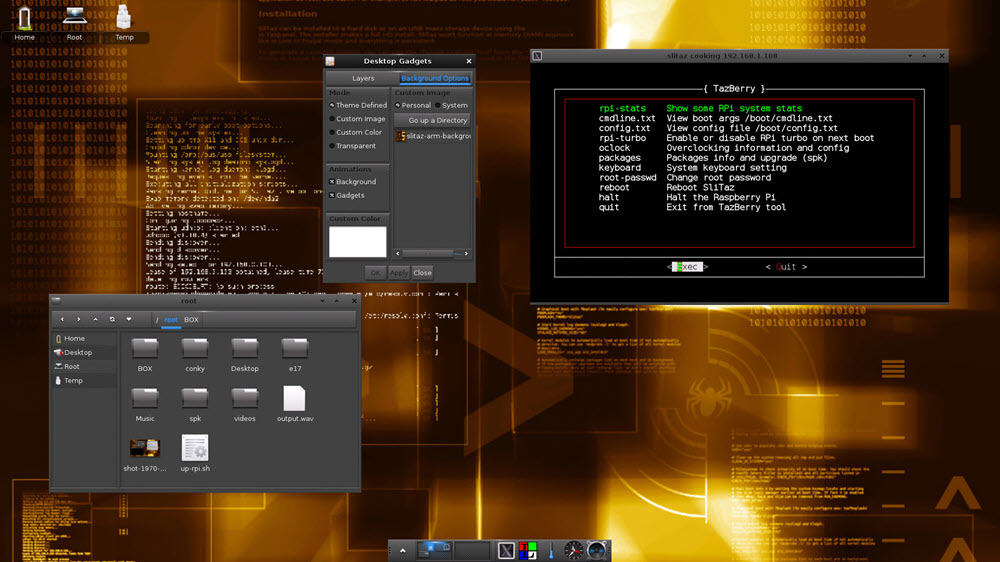Image resolution: width=1000 pixels, height=562 pixels.
Task: Select the Transparent mode option
Action: tap(333, 146)
